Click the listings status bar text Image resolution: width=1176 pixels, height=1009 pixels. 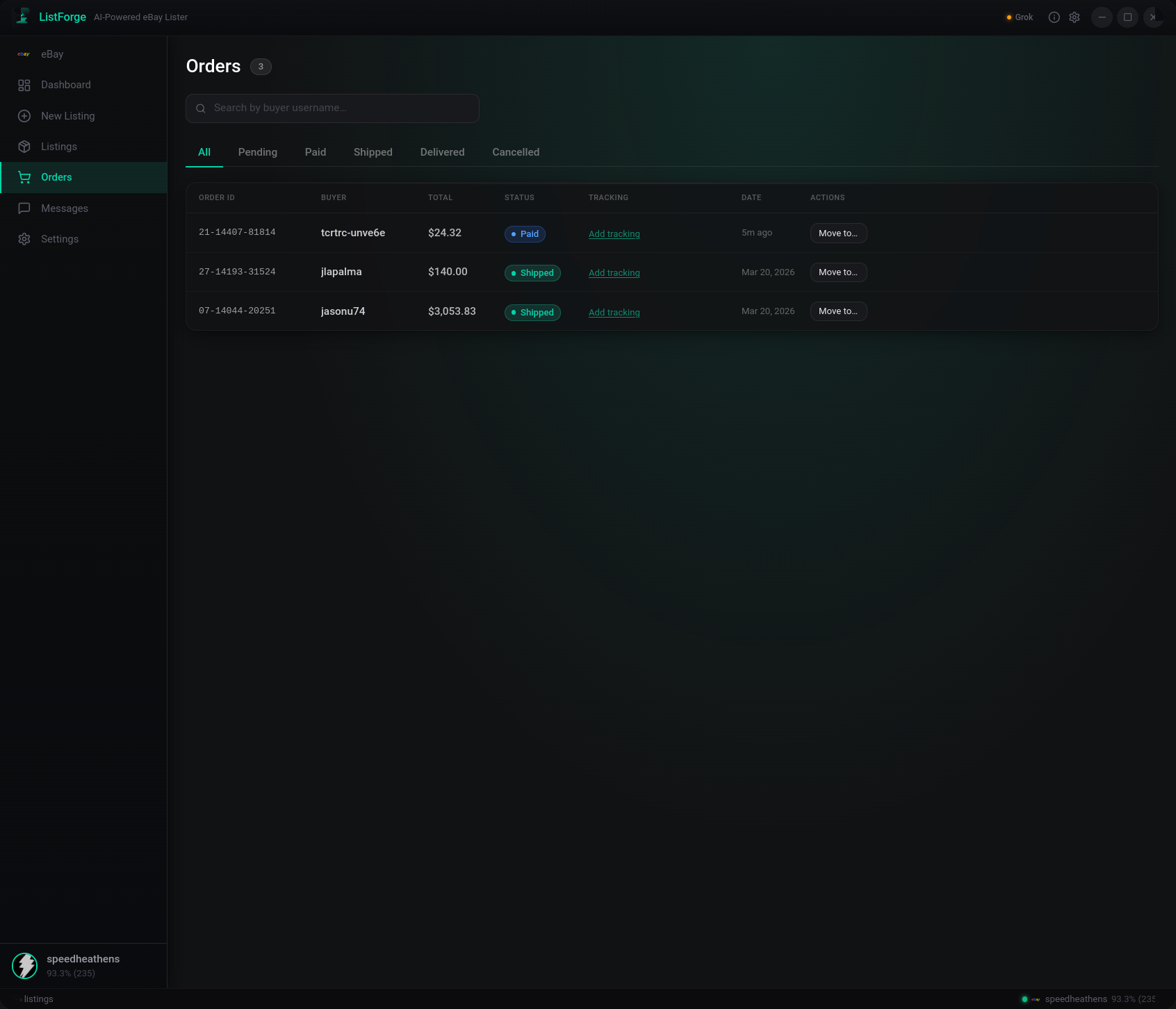pyautogui.click(x=38, y=999)
